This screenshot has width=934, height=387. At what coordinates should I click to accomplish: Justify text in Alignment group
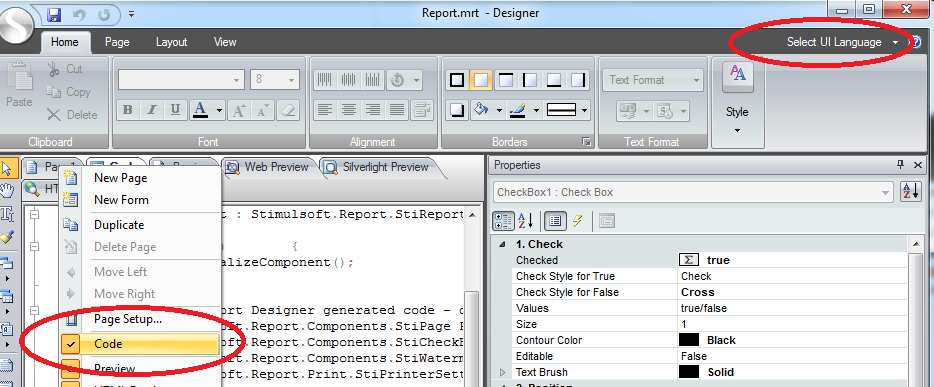tap(397, 110)
